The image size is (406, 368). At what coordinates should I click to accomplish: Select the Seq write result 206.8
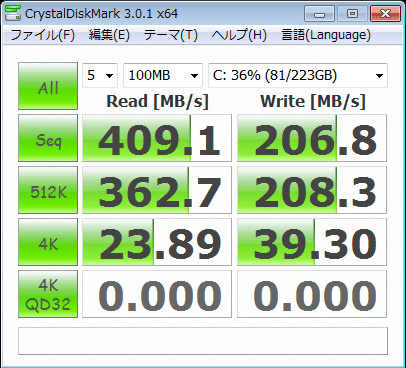tap(312, 138)
